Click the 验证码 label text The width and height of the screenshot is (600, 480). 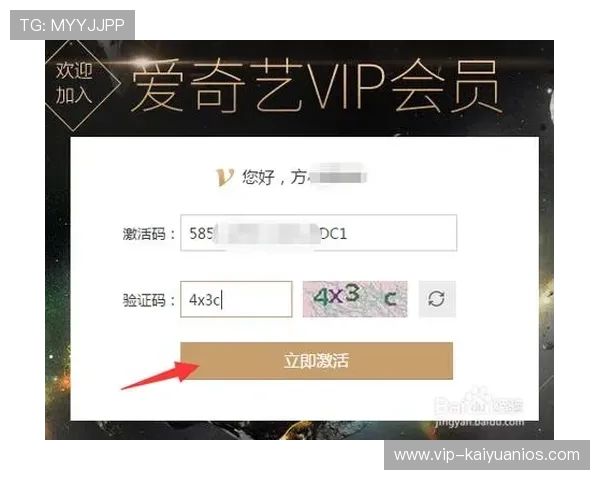tap(144, 300)
